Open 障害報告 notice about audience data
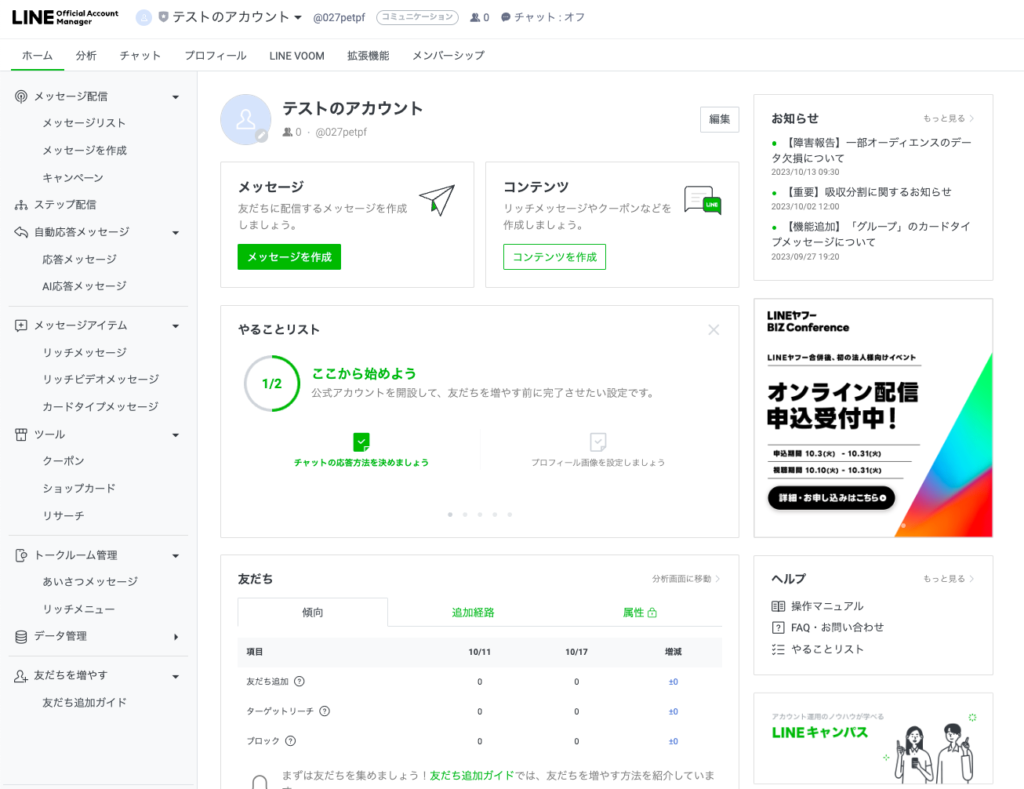Image resolution: width=1024 pixels, height=789 pixels. [x=871, y=150]
